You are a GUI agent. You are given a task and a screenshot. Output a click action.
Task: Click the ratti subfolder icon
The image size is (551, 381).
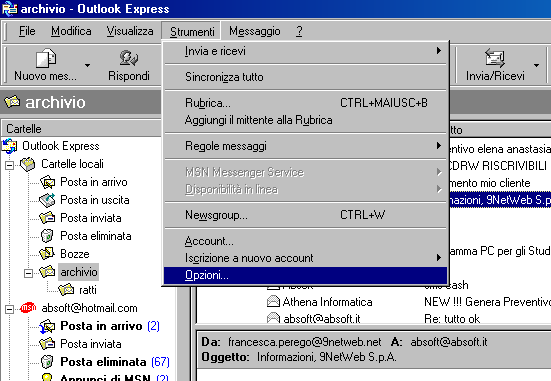(x=66, y=290)
